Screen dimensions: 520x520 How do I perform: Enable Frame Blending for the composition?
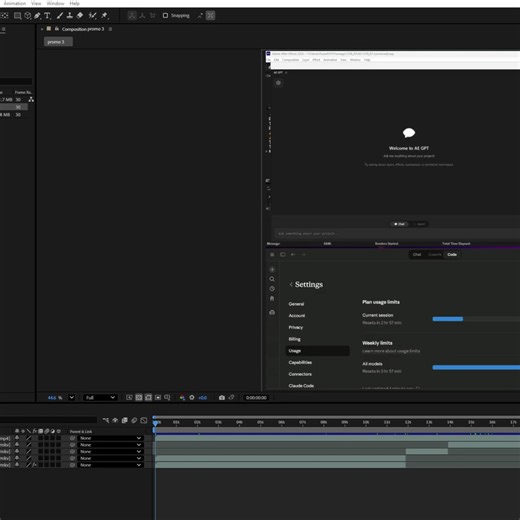pyautogui.click(x=125, y=420)
